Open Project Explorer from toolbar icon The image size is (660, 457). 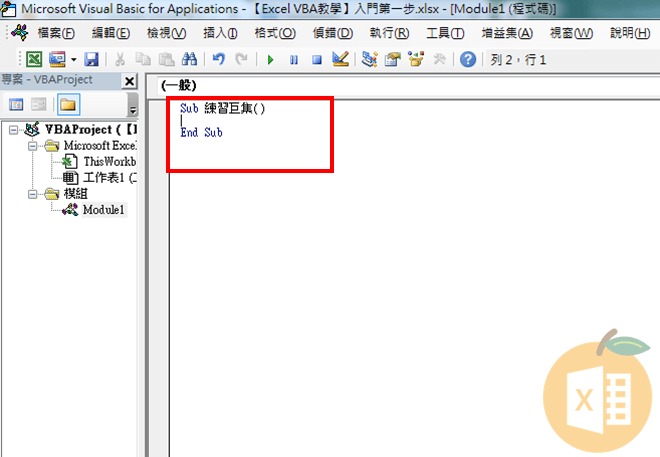pos(370,60)
